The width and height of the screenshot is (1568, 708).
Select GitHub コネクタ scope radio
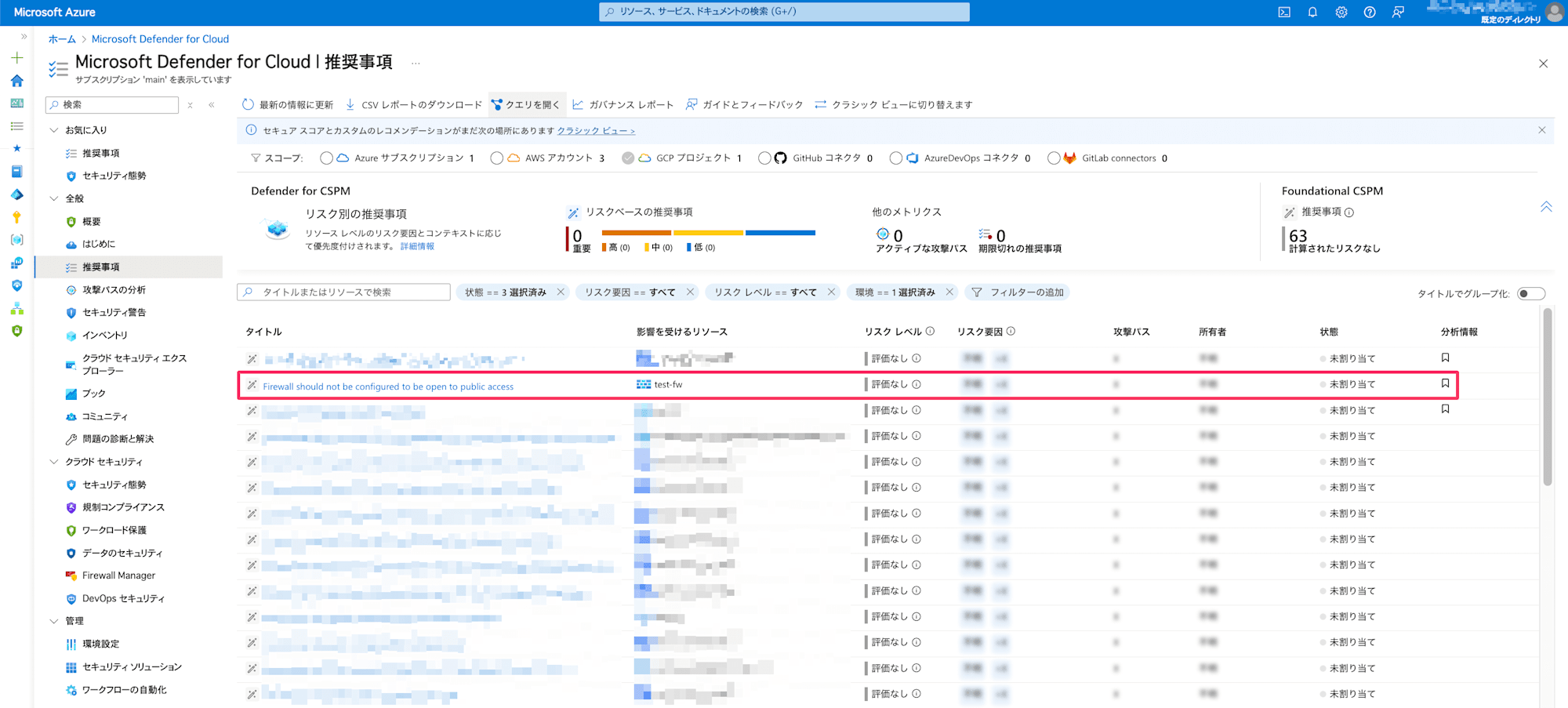(764, 158)
